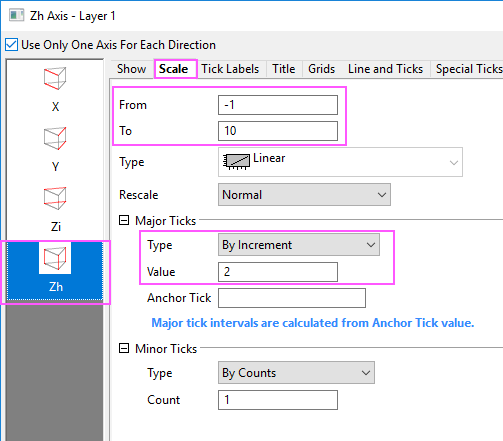
Task: Open the Rescale Normal dropdown
Action: click(x=304, y=194)
